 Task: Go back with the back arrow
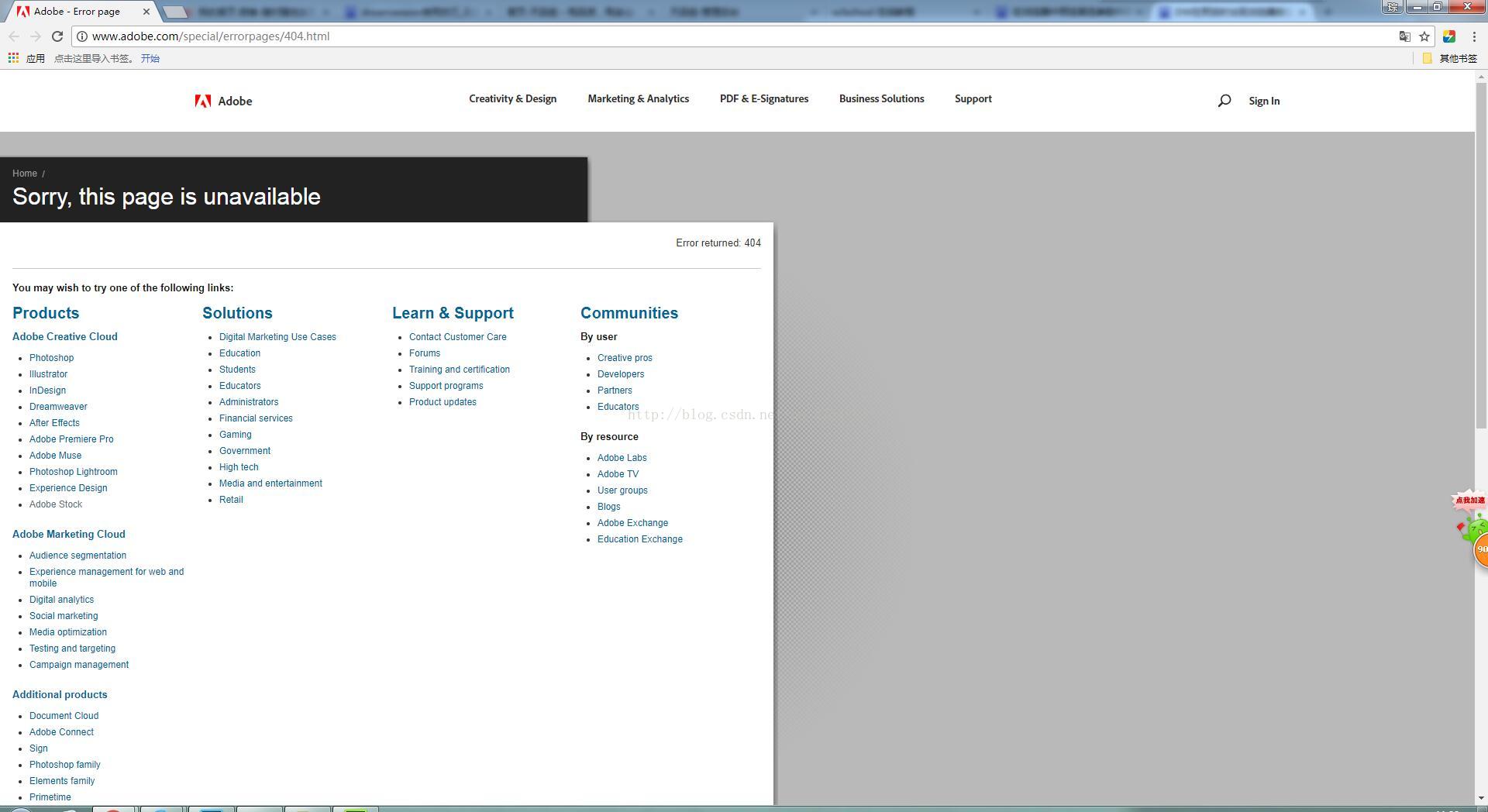pyautogui.click(x=14, y=36)
